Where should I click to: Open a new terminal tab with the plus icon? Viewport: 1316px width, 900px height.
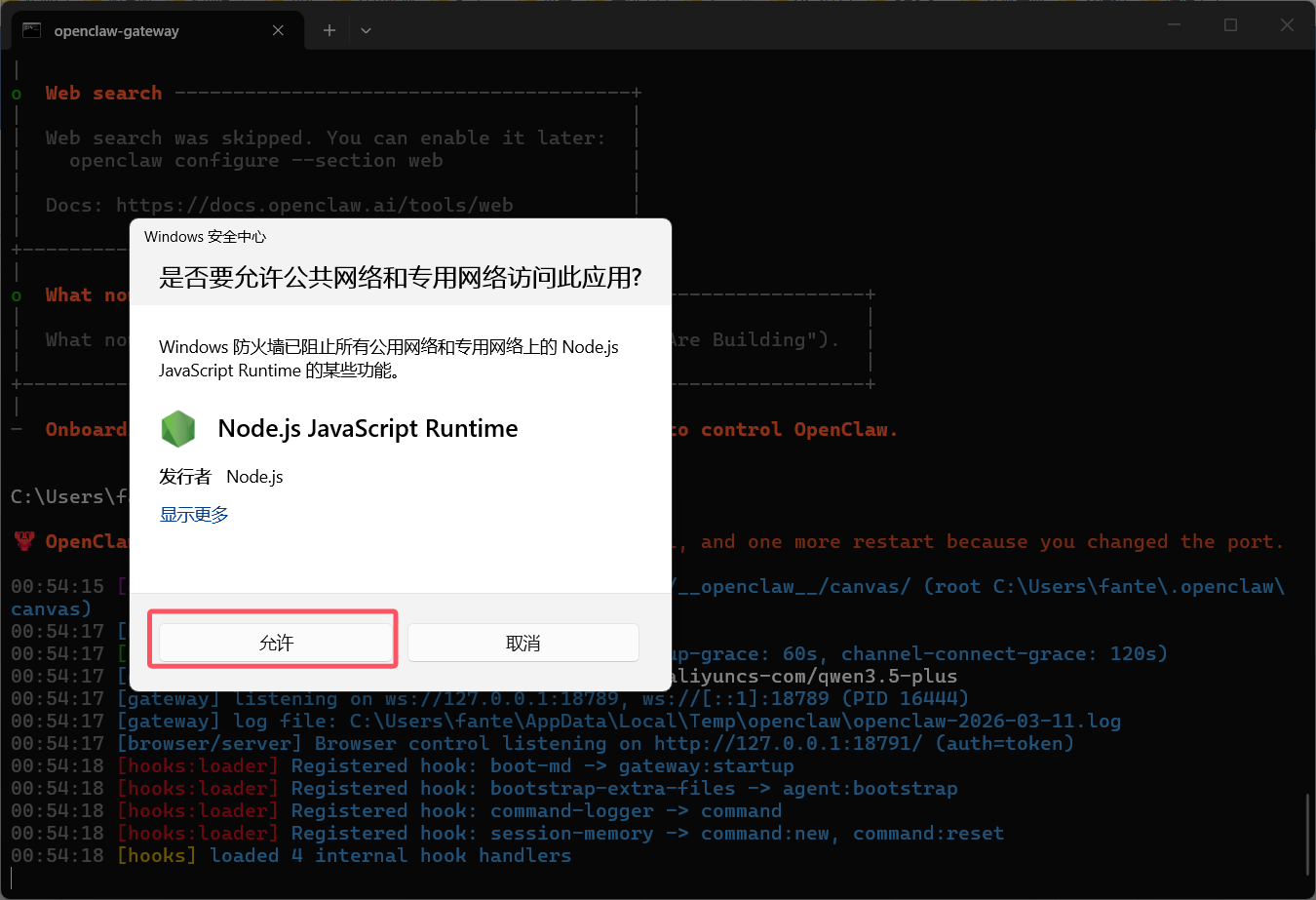click(329, 30)
